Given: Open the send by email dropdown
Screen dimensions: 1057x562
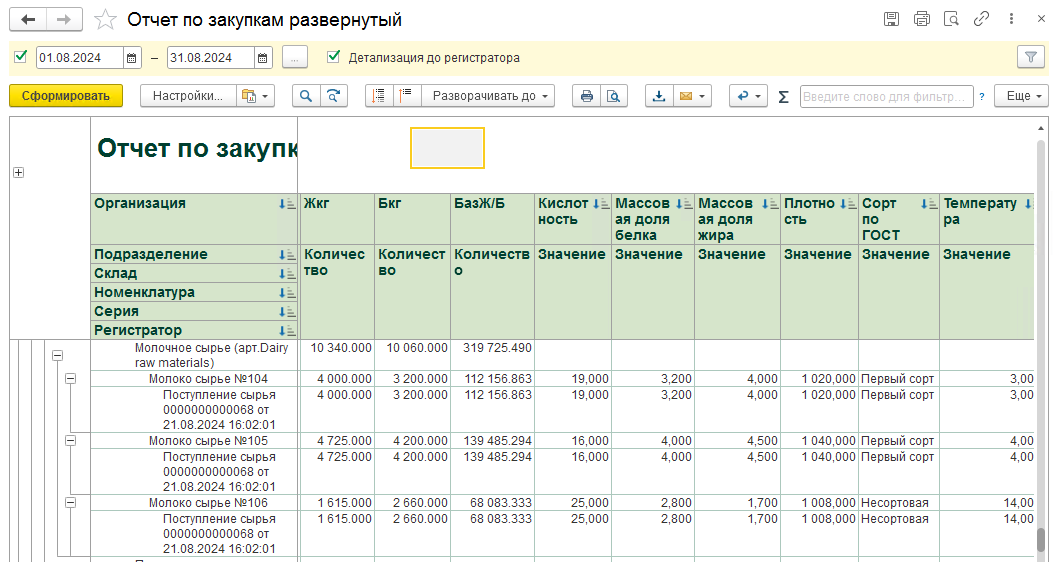Looking at the screenshot, I should pos(692,96).
